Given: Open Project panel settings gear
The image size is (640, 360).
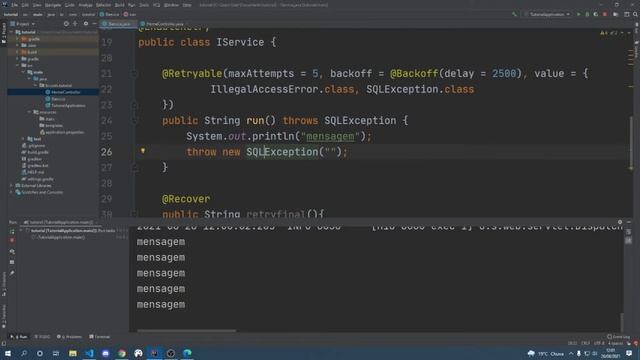Looking at the screenshot, I should click(86, 24).
